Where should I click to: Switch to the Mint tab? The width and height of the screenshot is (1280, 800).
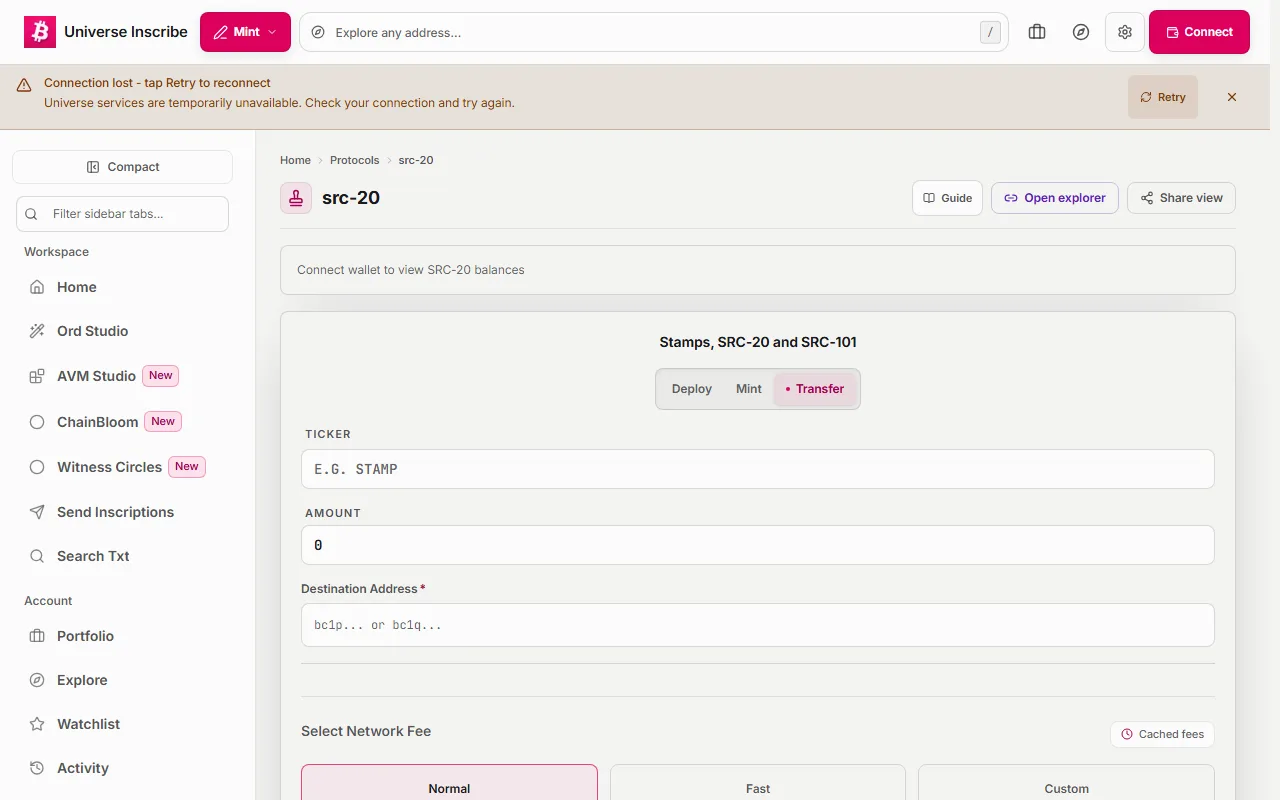(x=749, y=389)
